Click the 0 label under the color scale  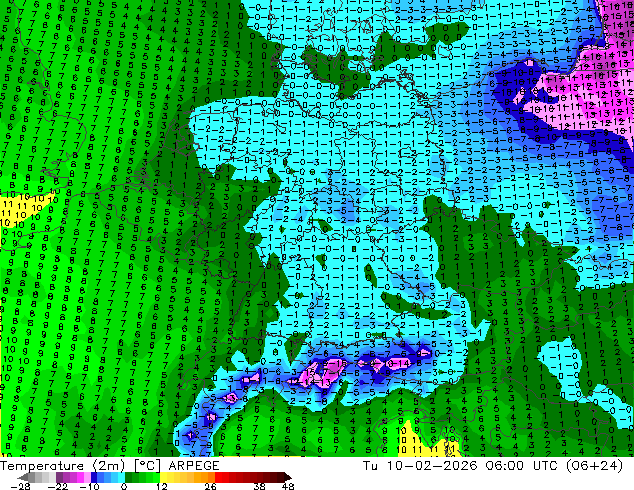point(124,486)
